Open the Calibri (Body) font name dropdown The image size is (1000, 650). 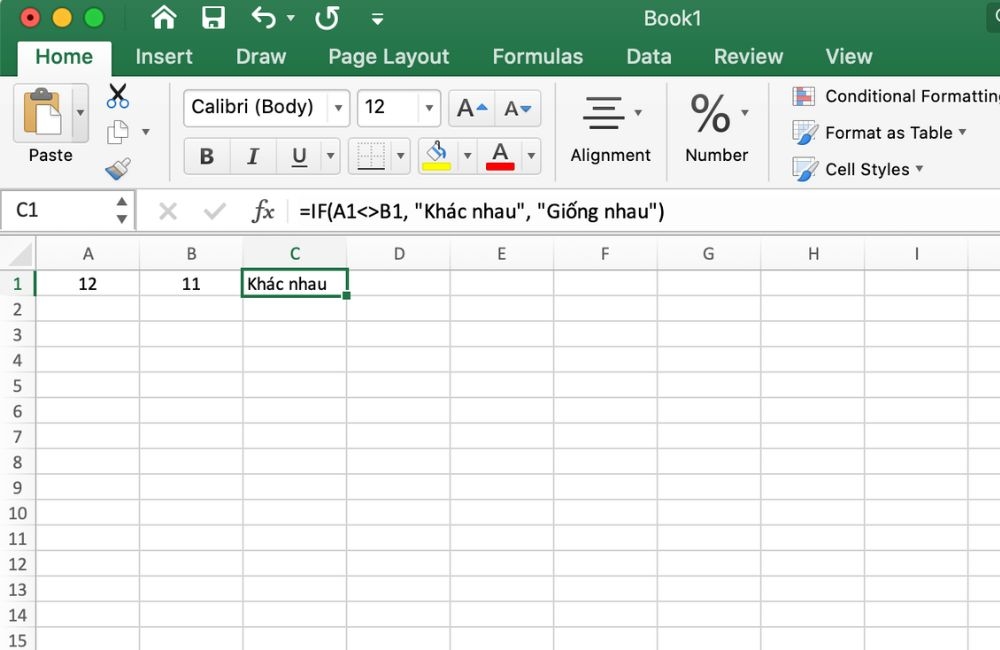tap(340, 108)
